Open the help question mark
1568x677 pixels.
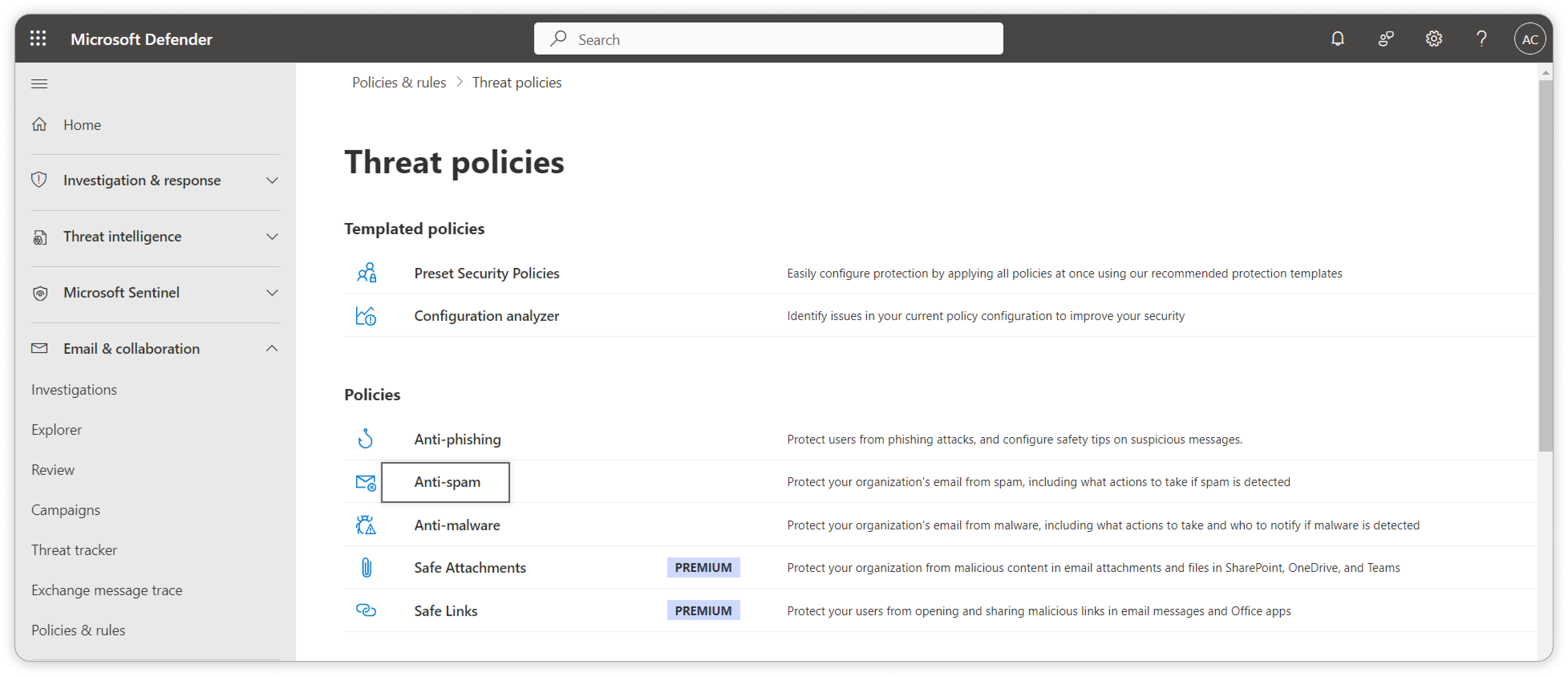[x=1481, y=39]
